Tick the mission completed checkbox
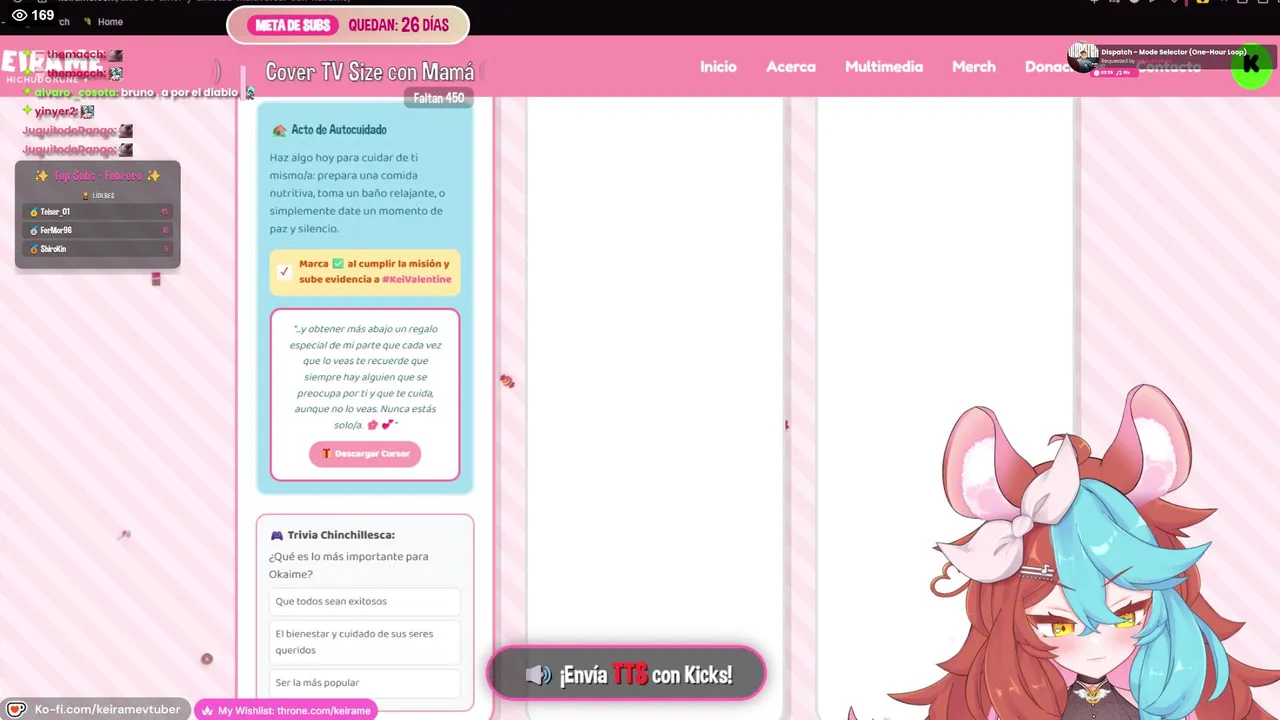This screenshot has width=1280, height=720. tap(284, 272)
